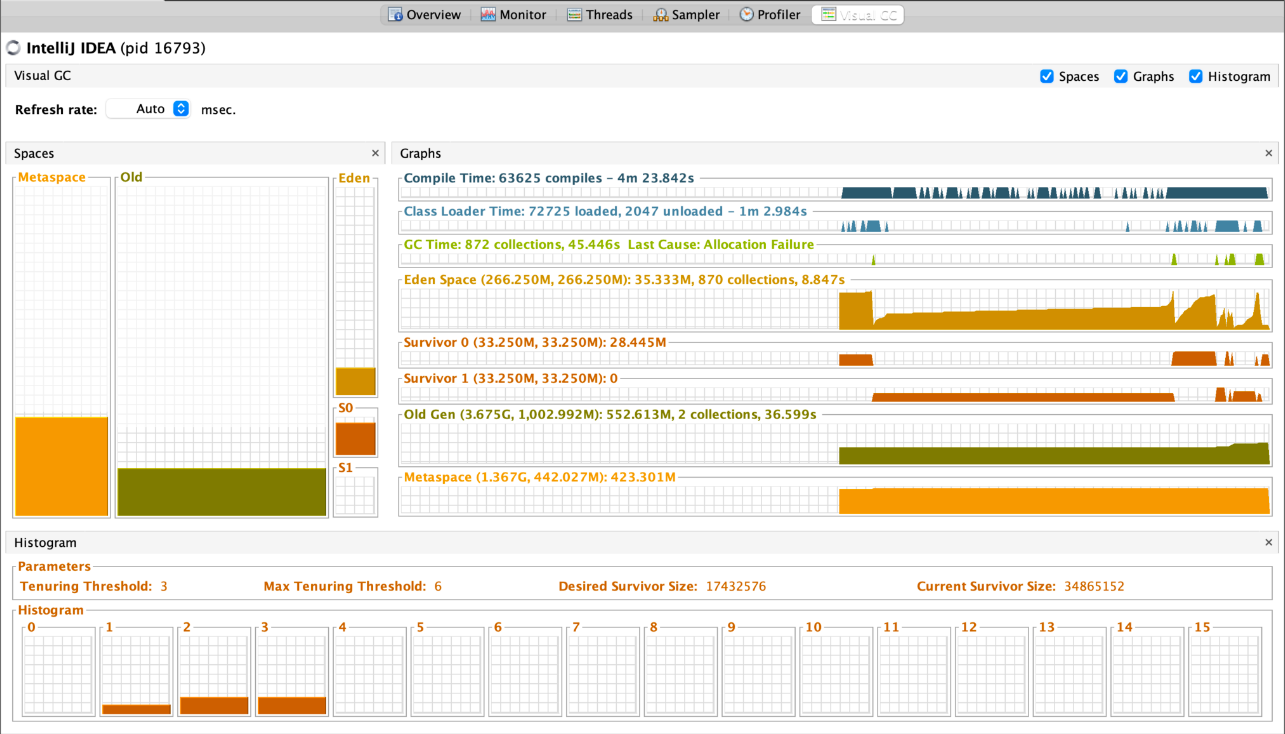Click the Threads tab icon
The height and width of the screenshot is (734, 1285).
point(574,15)
